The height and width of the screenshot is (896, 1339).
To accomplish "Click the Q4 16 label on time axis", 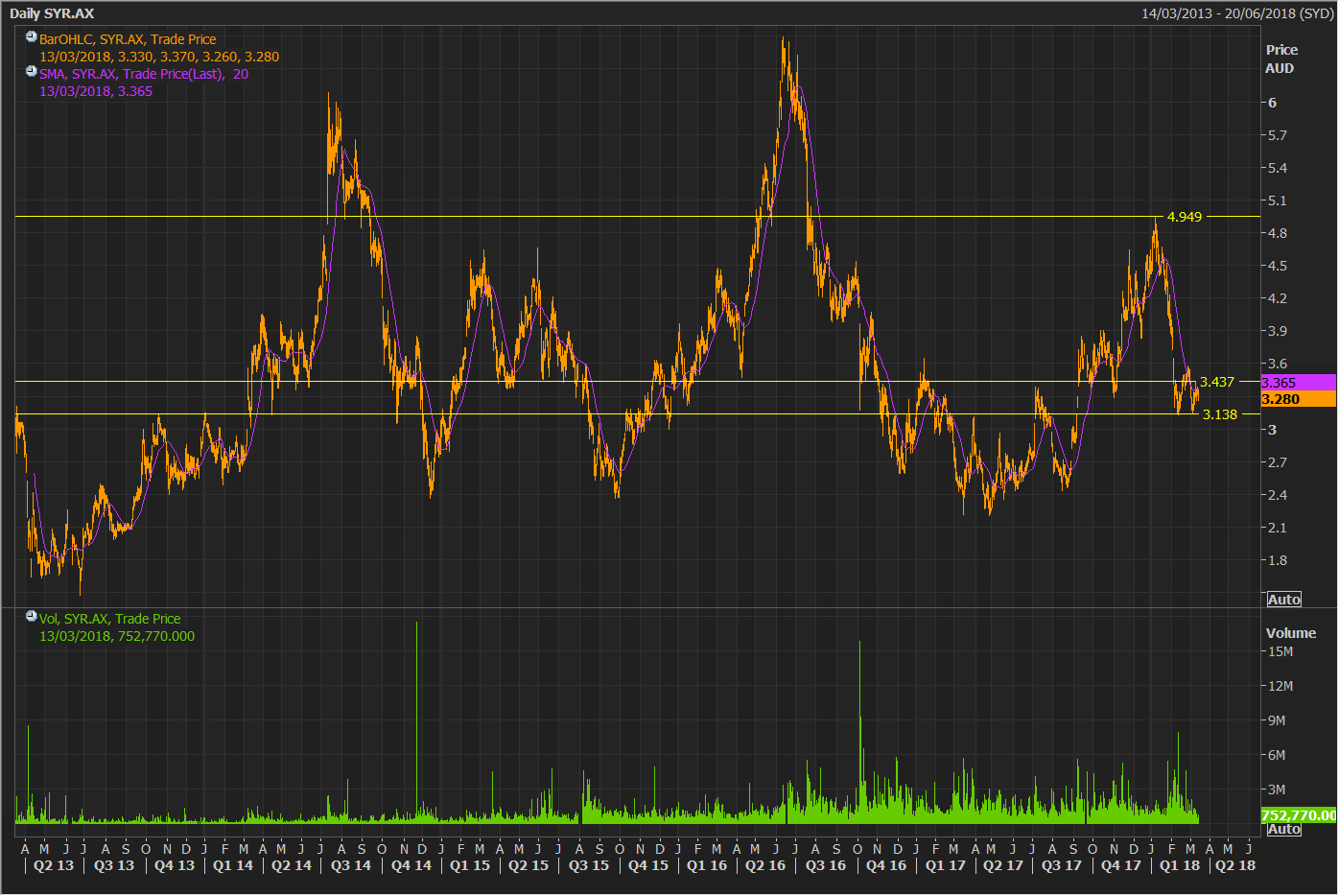I will point(886,865).
